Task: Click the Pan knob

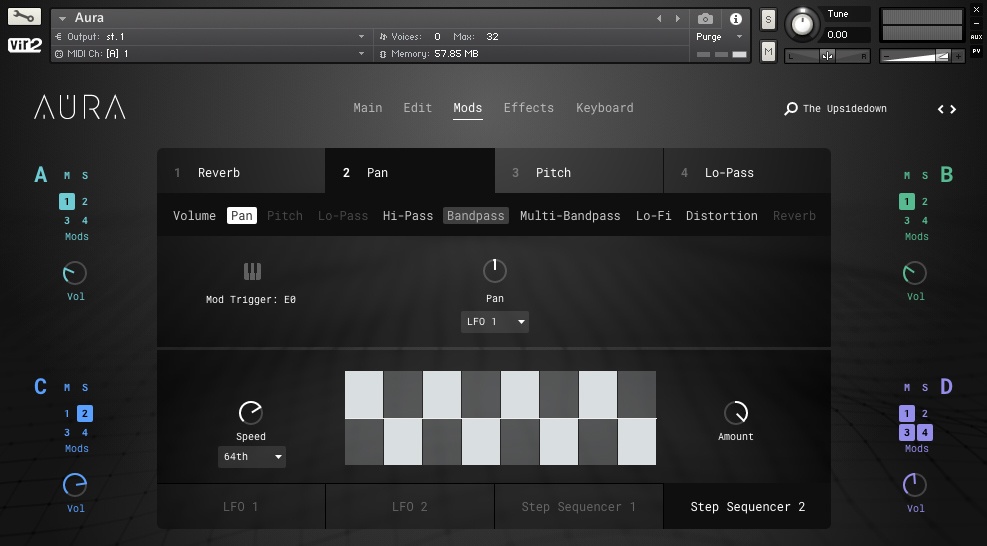Action: (495, 271)
